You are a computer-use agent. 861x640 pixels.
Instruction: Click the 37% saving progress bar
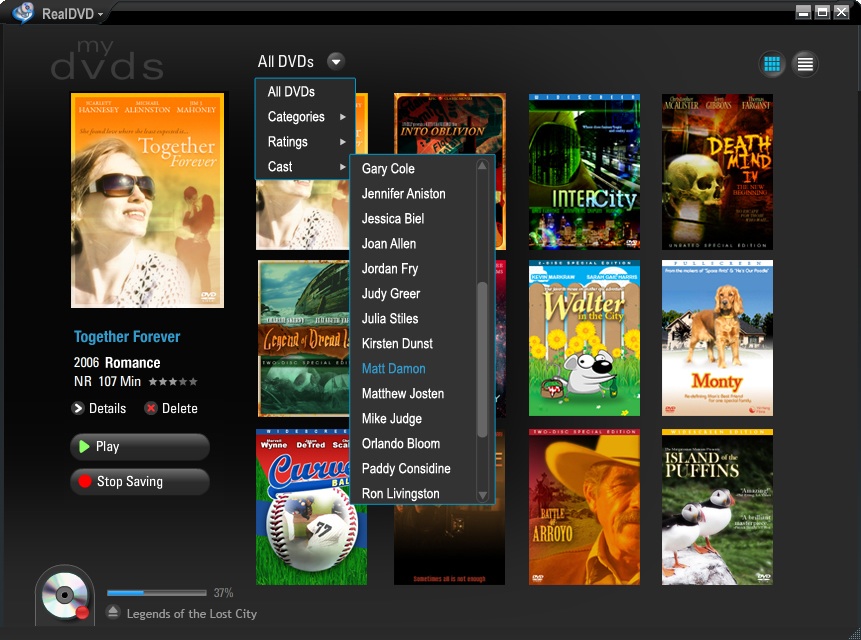coord(156,593)
